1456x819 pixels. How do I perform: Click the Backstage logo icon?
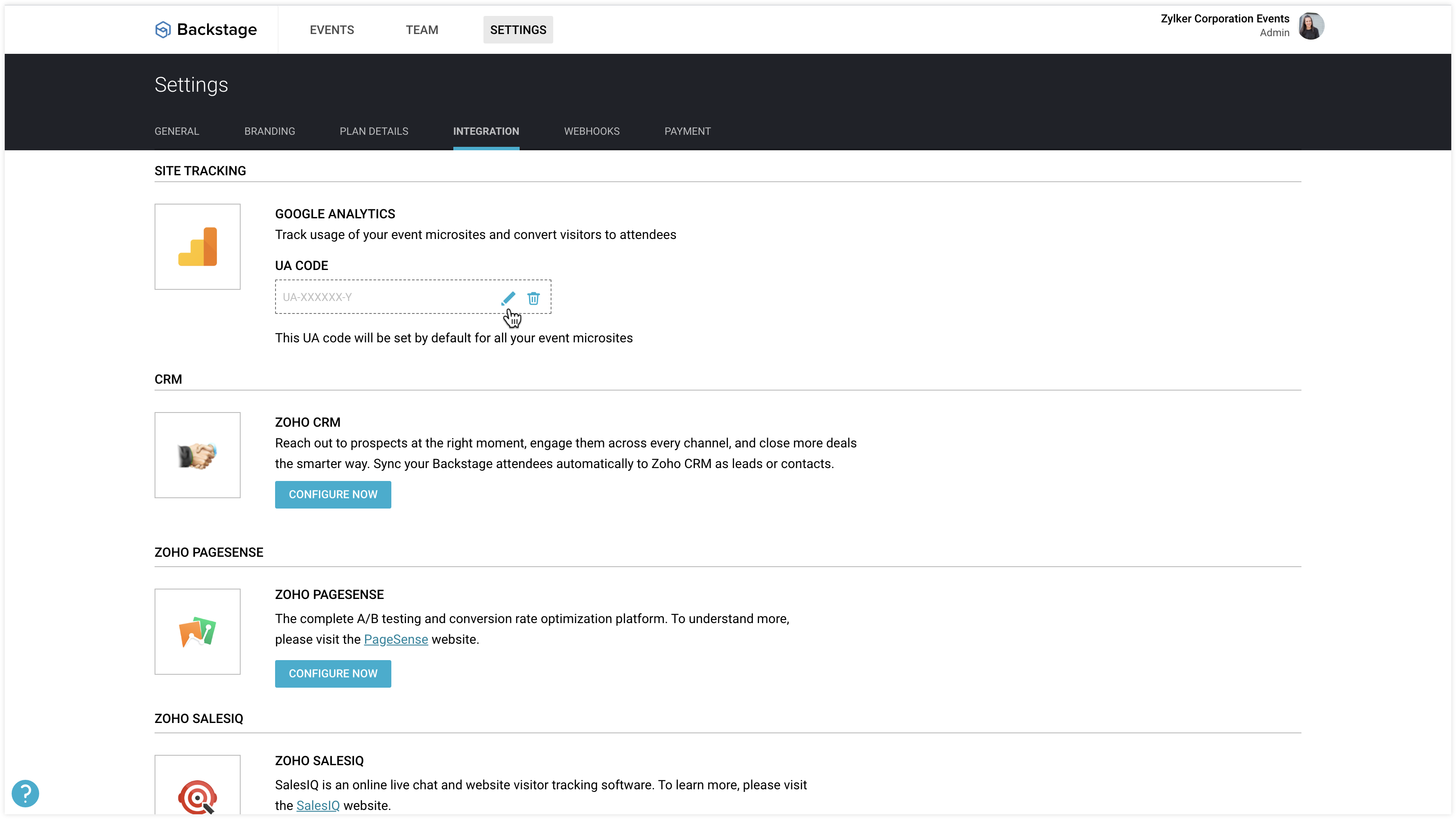[x=163, y=29]
